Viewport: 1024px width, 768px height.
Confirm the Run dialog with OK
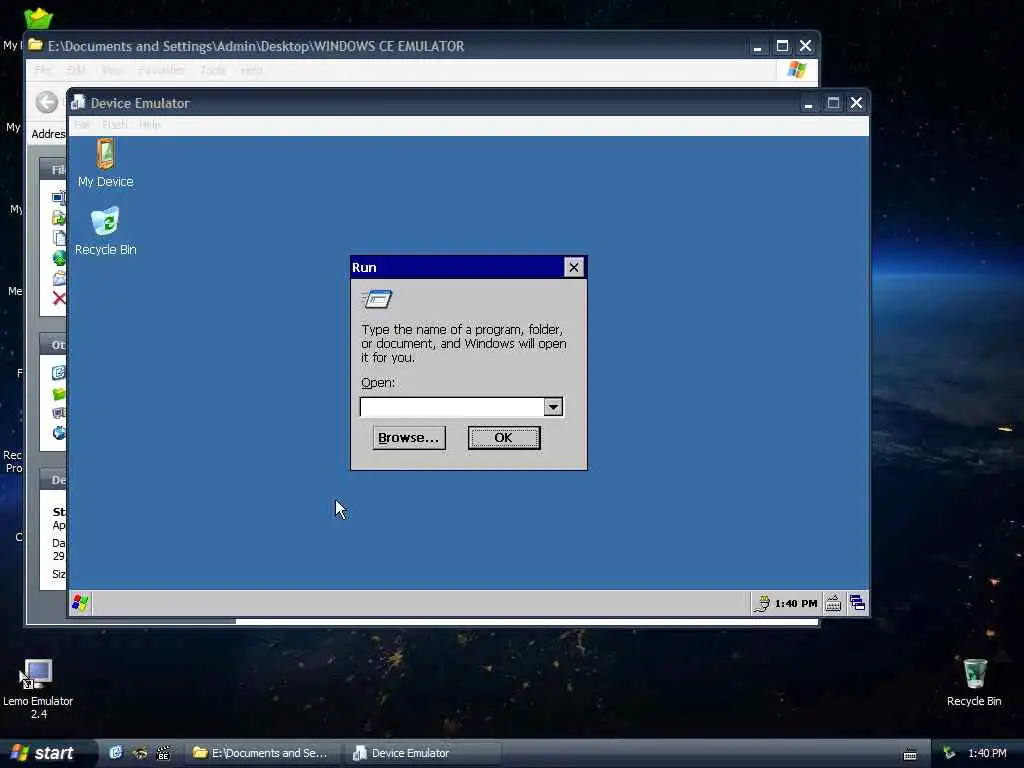504,438
